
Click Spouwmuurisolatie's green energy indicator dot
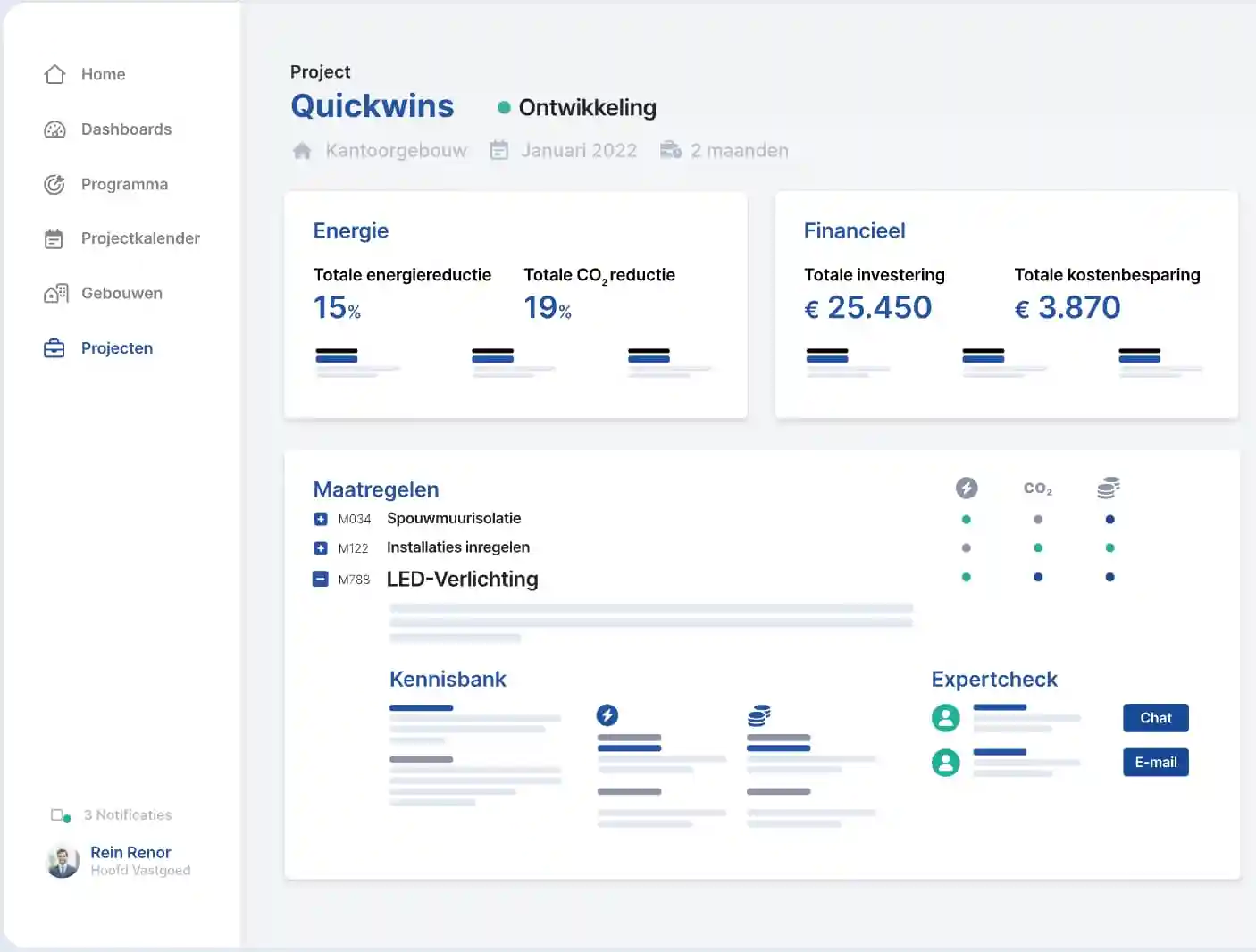967,520
